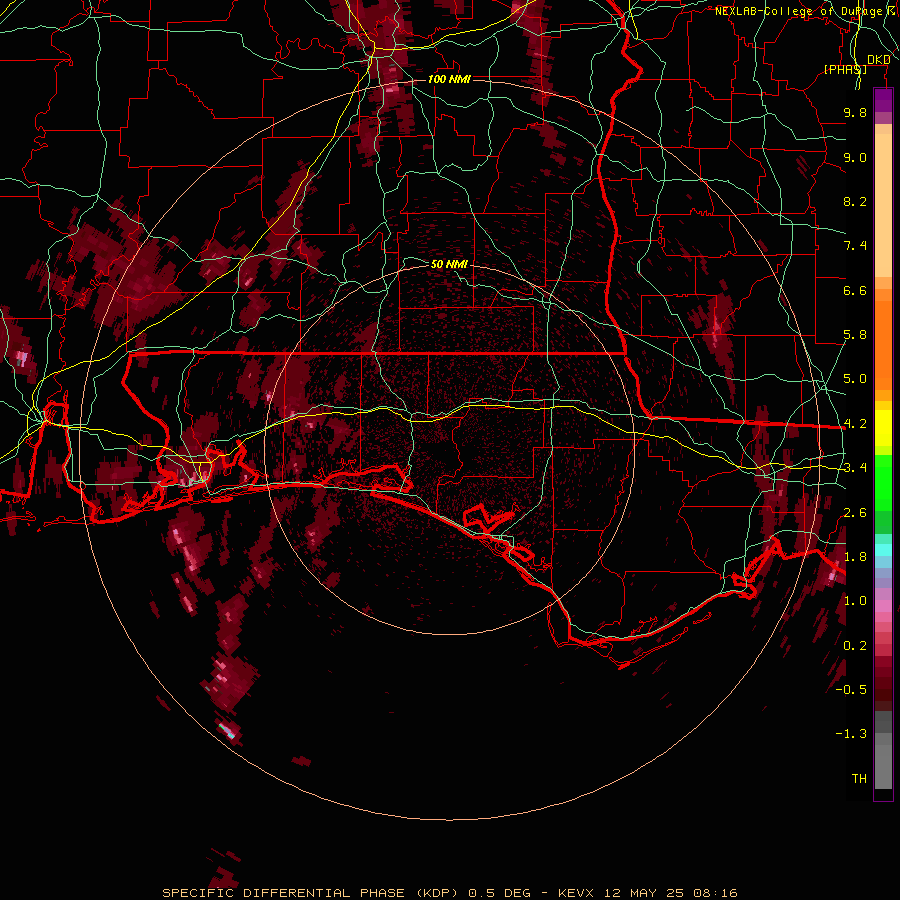Image resolution: width=900 pixels, height=900 pixels.
Task: Pick the purple swatch at the legend top
Action: coord(883,100)
